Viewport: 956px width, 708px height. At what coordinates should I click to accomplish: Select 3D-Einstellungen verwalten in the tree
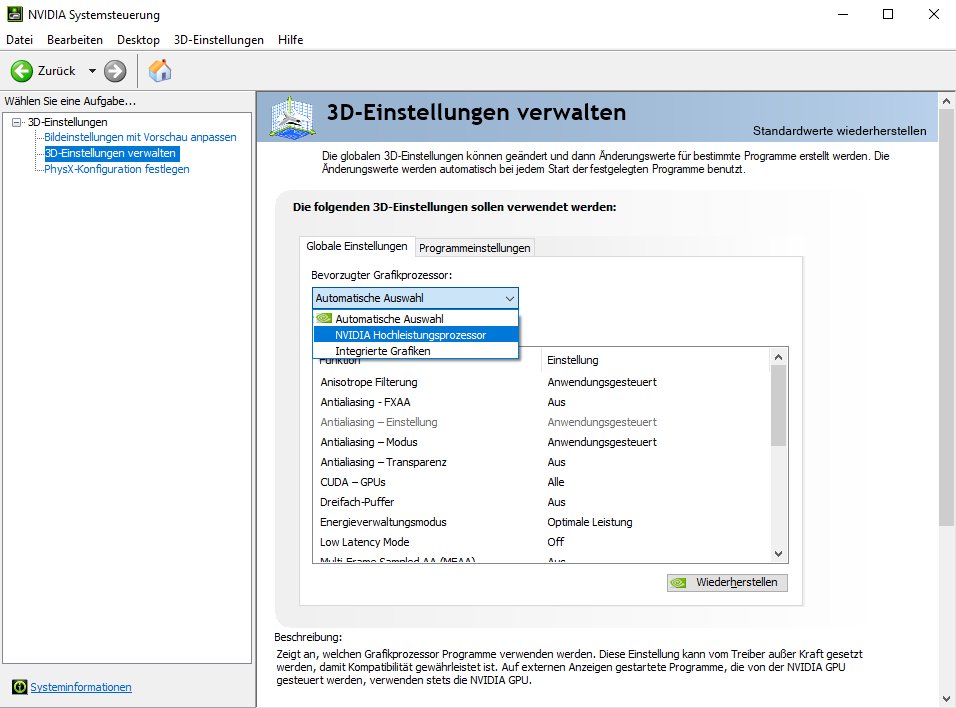tap(110, 153)
